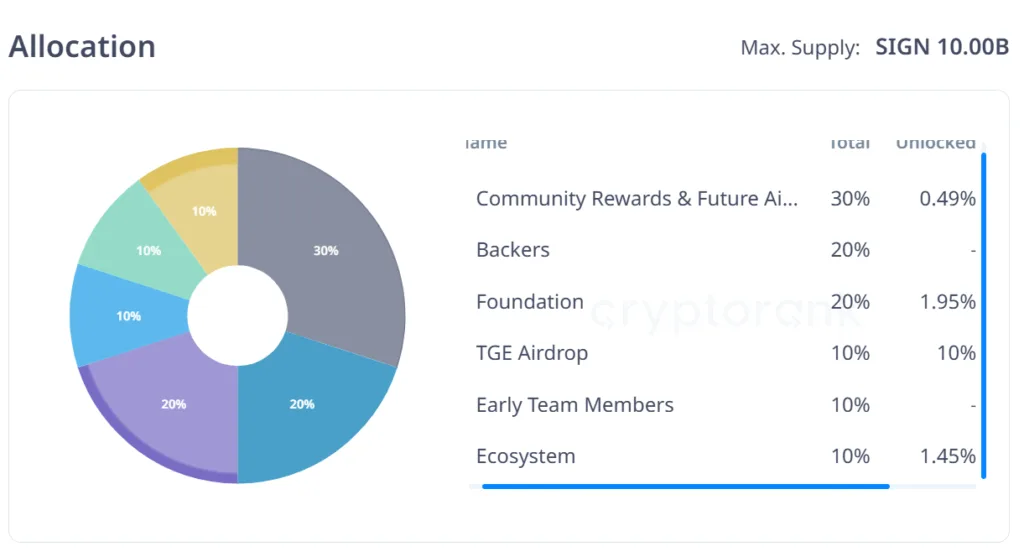Click the gray 30% pie slice
The height and width of the screenshot is (557, 1024).
click(x=325, y=250)
